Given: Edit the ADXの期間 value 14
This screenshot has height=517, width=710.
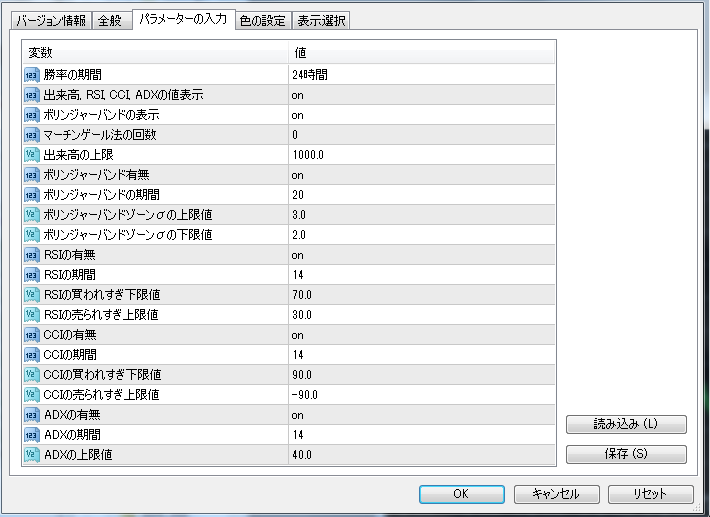Looking at the screenshot, I should point(422,435).
